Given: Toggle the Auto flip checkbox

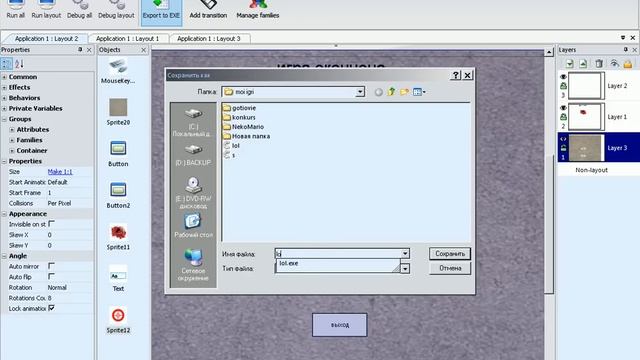Looking at the screenshot, I should coord(51,276).
